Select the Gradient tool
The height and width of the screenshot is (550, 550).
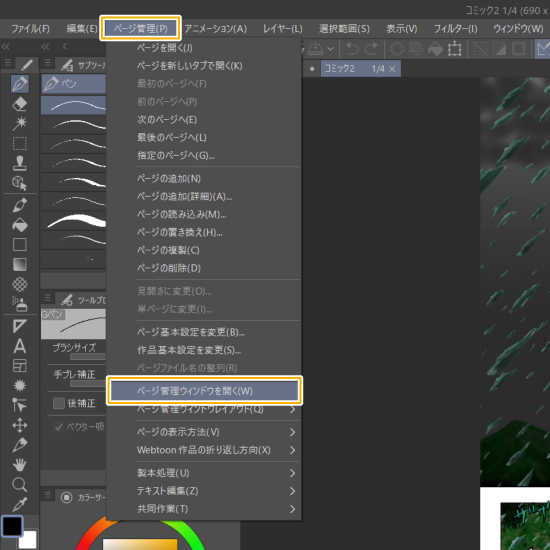click(x=20, y=264)
